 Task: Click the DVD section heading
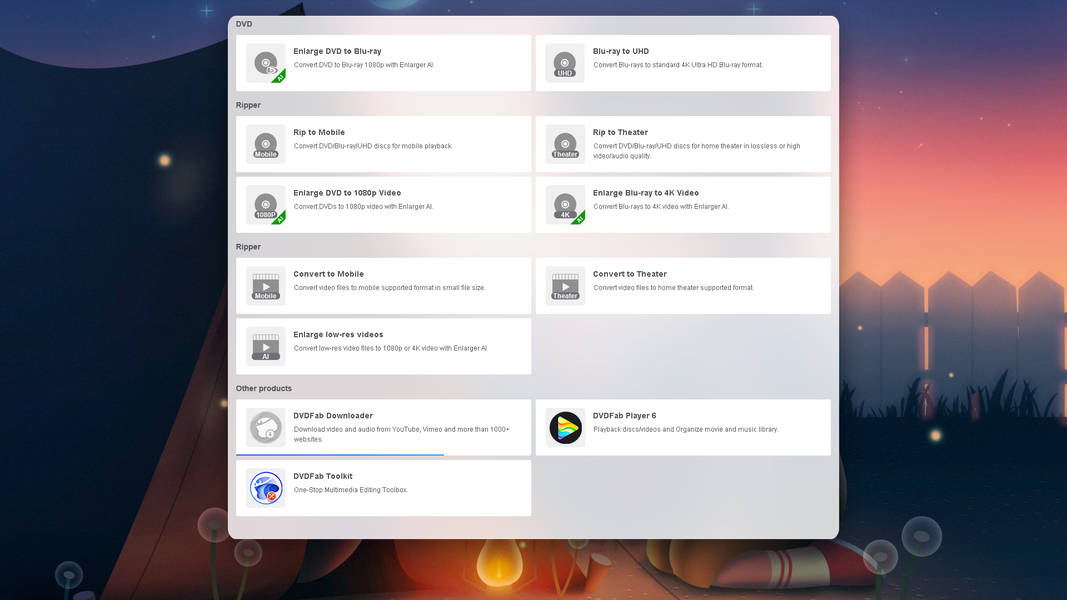(x=244, y=24)
